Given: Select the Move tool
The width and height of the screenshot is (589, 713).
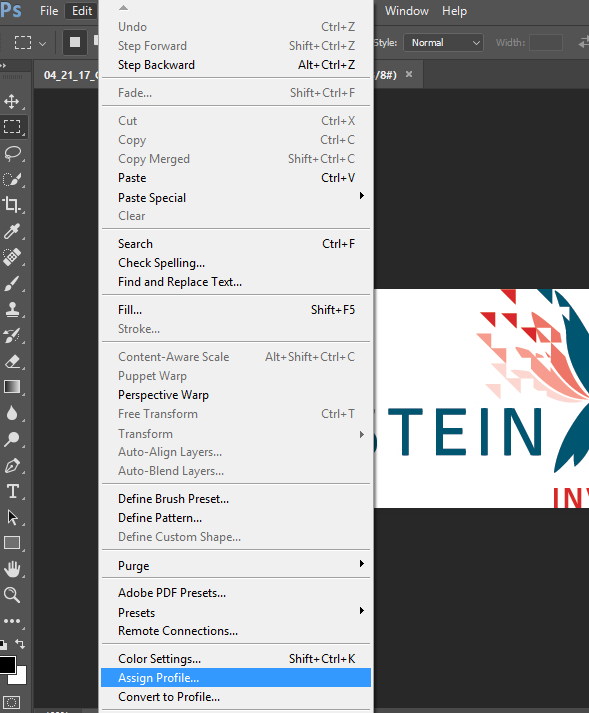Looking at the screenshot, I should click(x=12, y=101).
